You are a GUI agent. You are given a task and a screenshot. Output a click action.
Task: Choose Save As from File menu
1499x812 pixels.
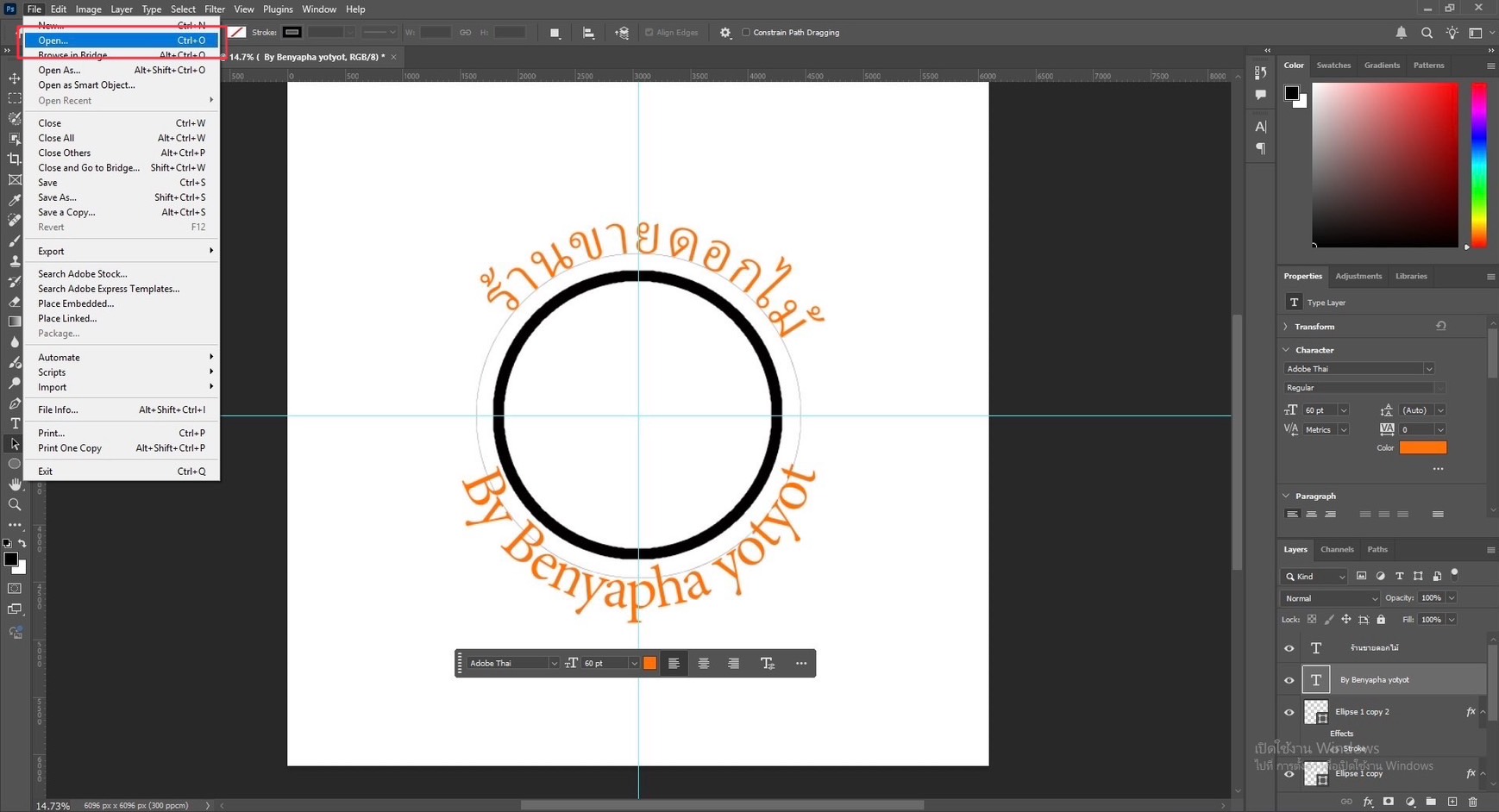pos(57,197)
